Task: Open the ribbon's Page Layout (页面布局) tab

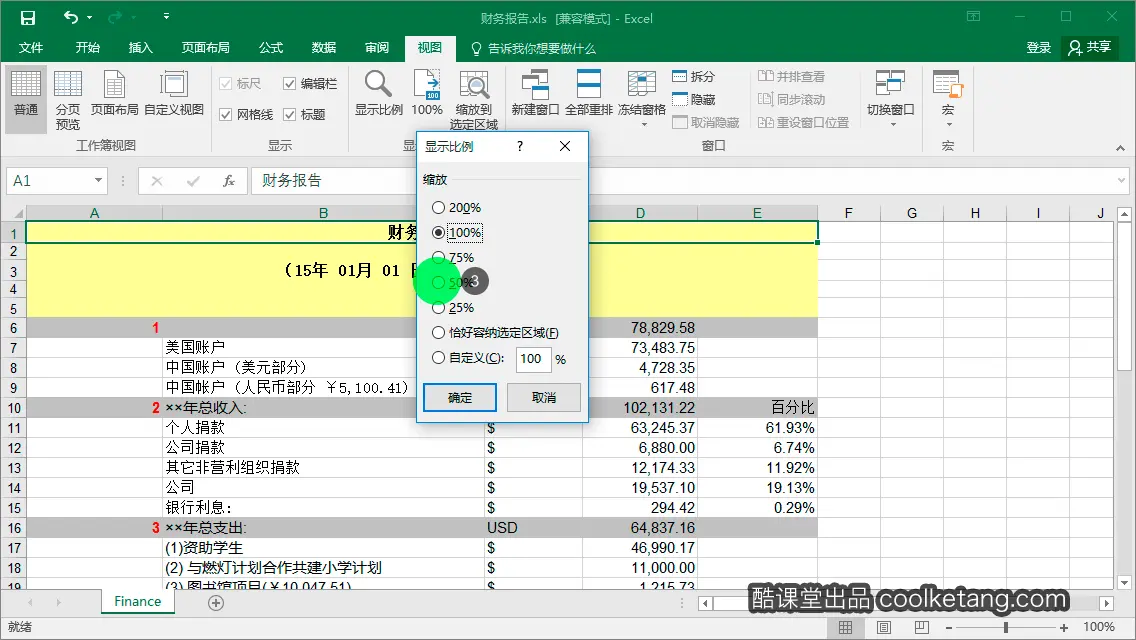Action: [x=205, y=48]
